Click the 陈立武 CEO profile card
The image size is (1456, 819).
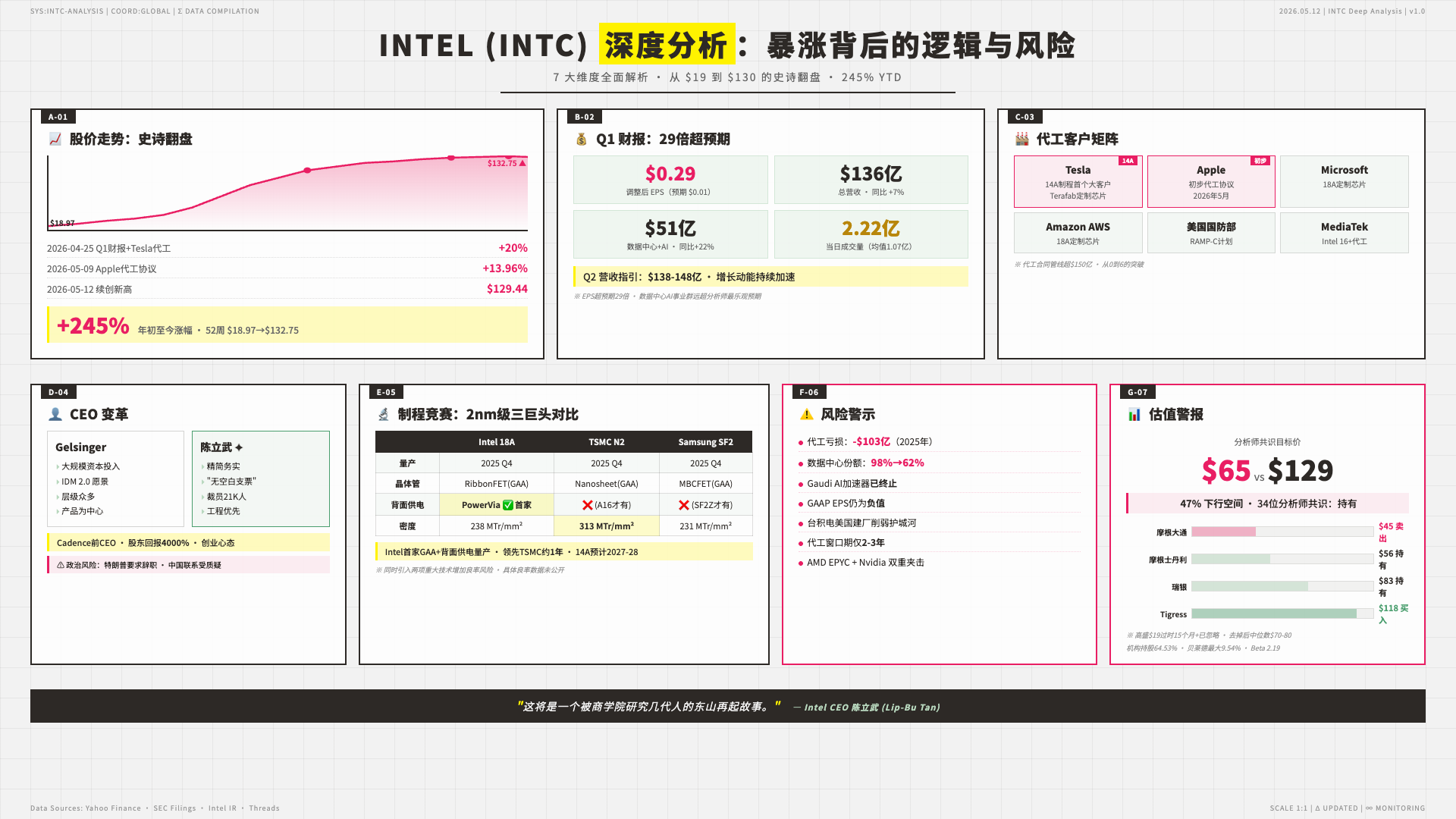click(x=261, y=479)
